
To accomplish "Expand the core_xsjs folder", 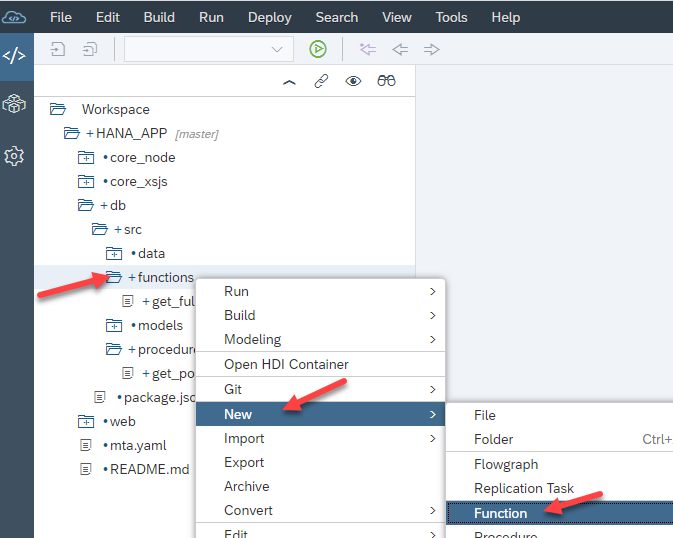I will (x=86, y=182).
